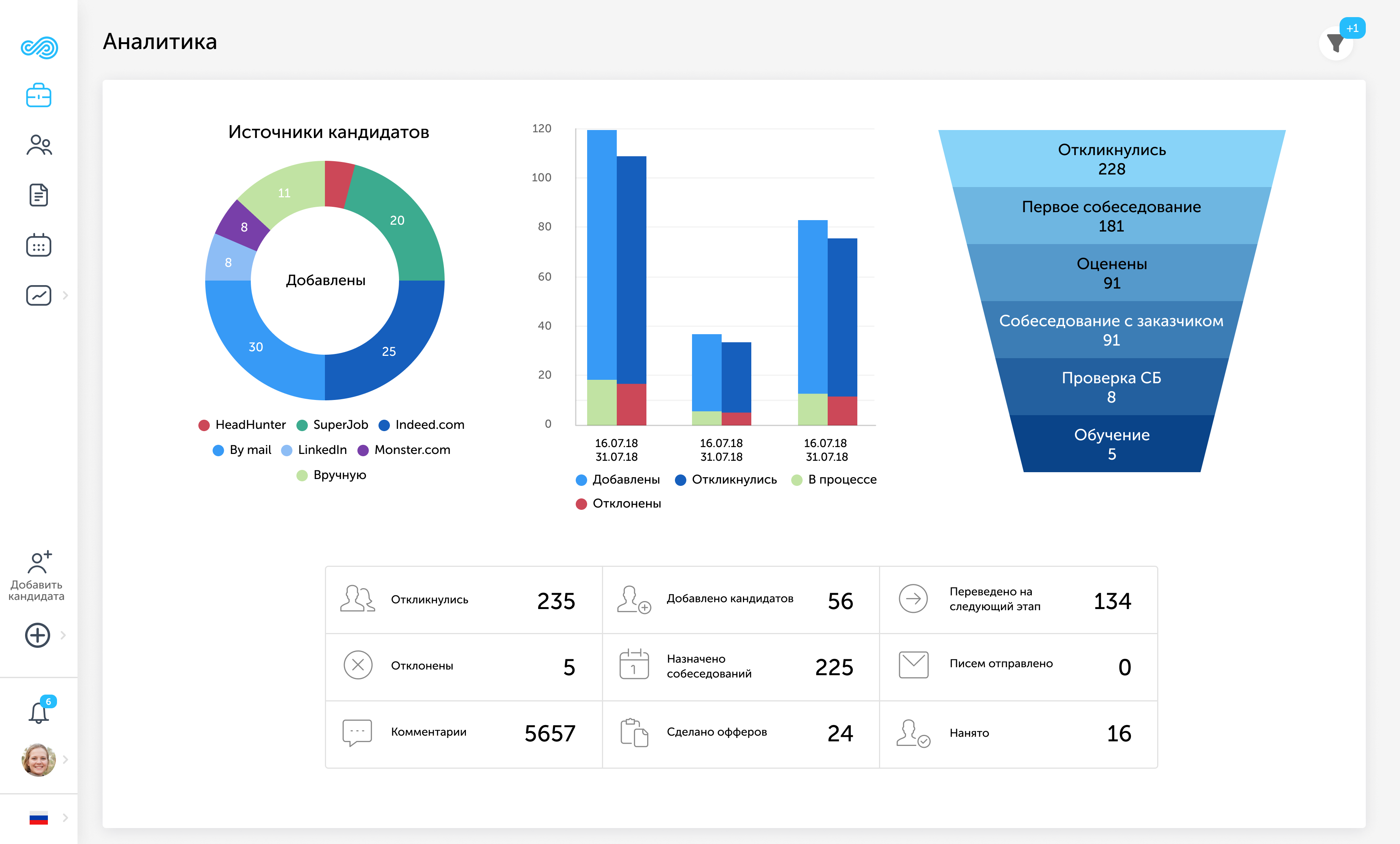Toggle the HeadHunter series in donut legend
This screenshot has width=1400, height=844.
pos(242,425)
